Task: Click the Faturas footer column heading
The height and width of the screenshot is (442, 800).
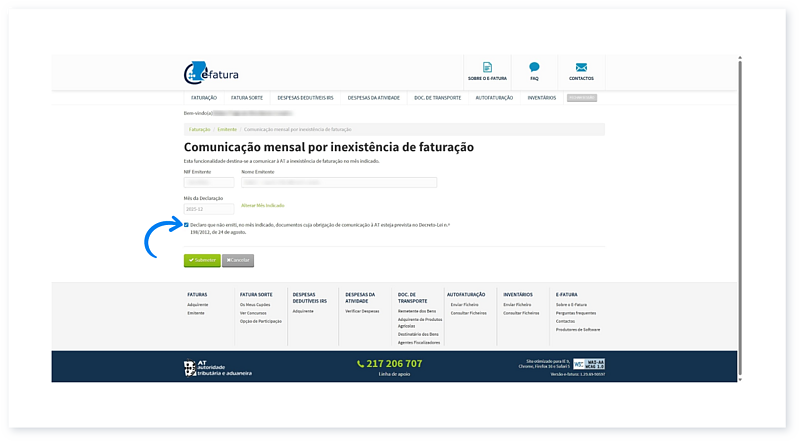Action: click(x=197, y=294)
